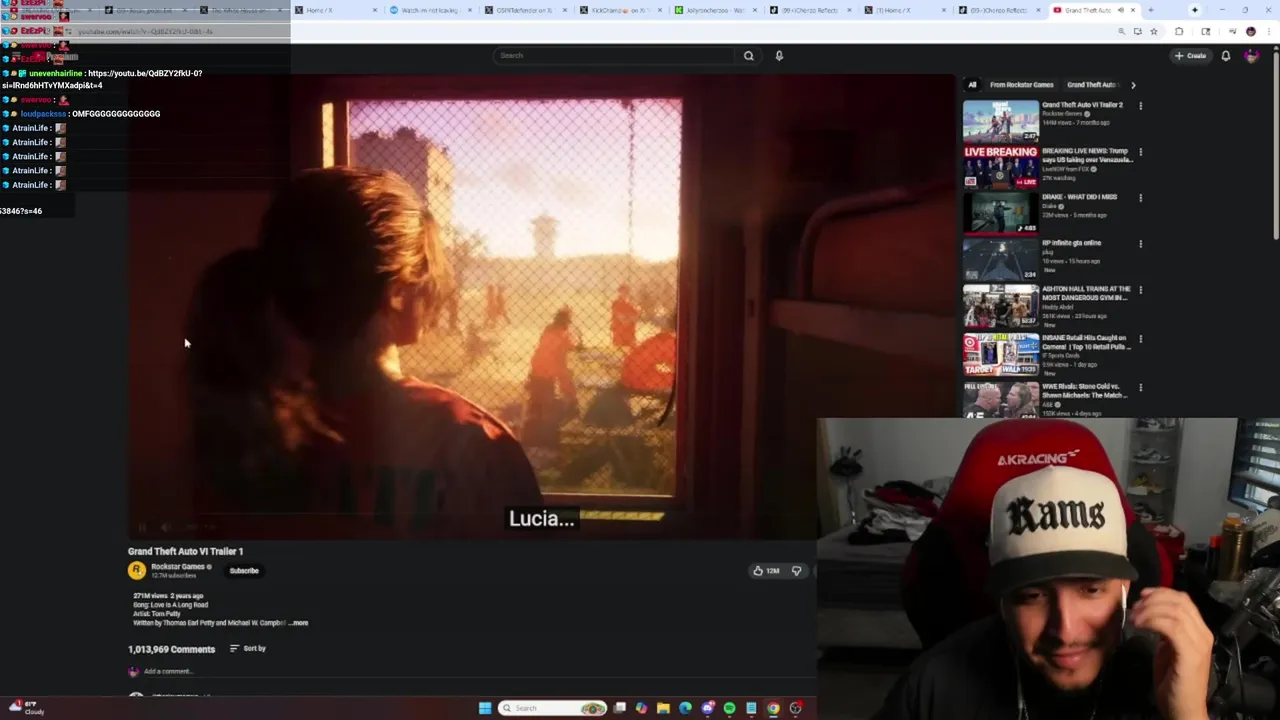
Task: Select the From Rockstar Games chip
Action: [1022, 85]
